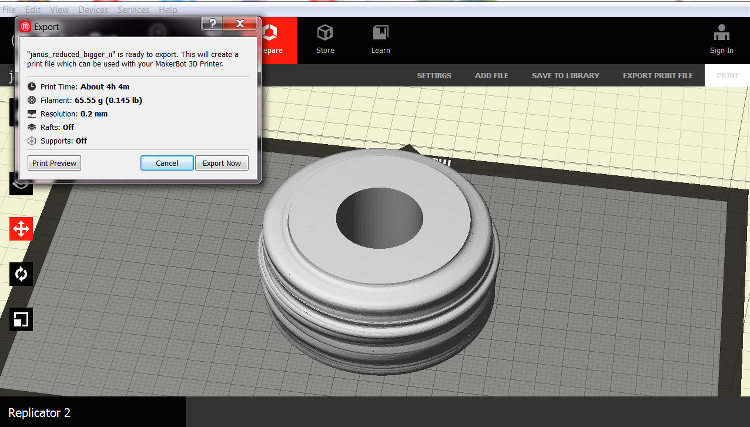Click the partly hidden view icon below the dialog
The image size is (750, 427).
[x=21, y=186]
